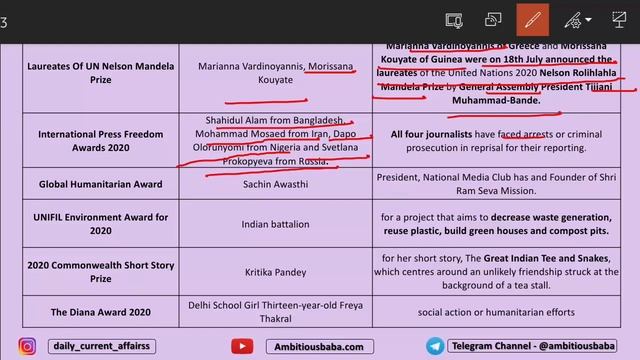Click the 'Shahidul Alam from Bangladesh' journalists cell
Image resolution: width=640 pixels, height=360 pixels.
276,140
